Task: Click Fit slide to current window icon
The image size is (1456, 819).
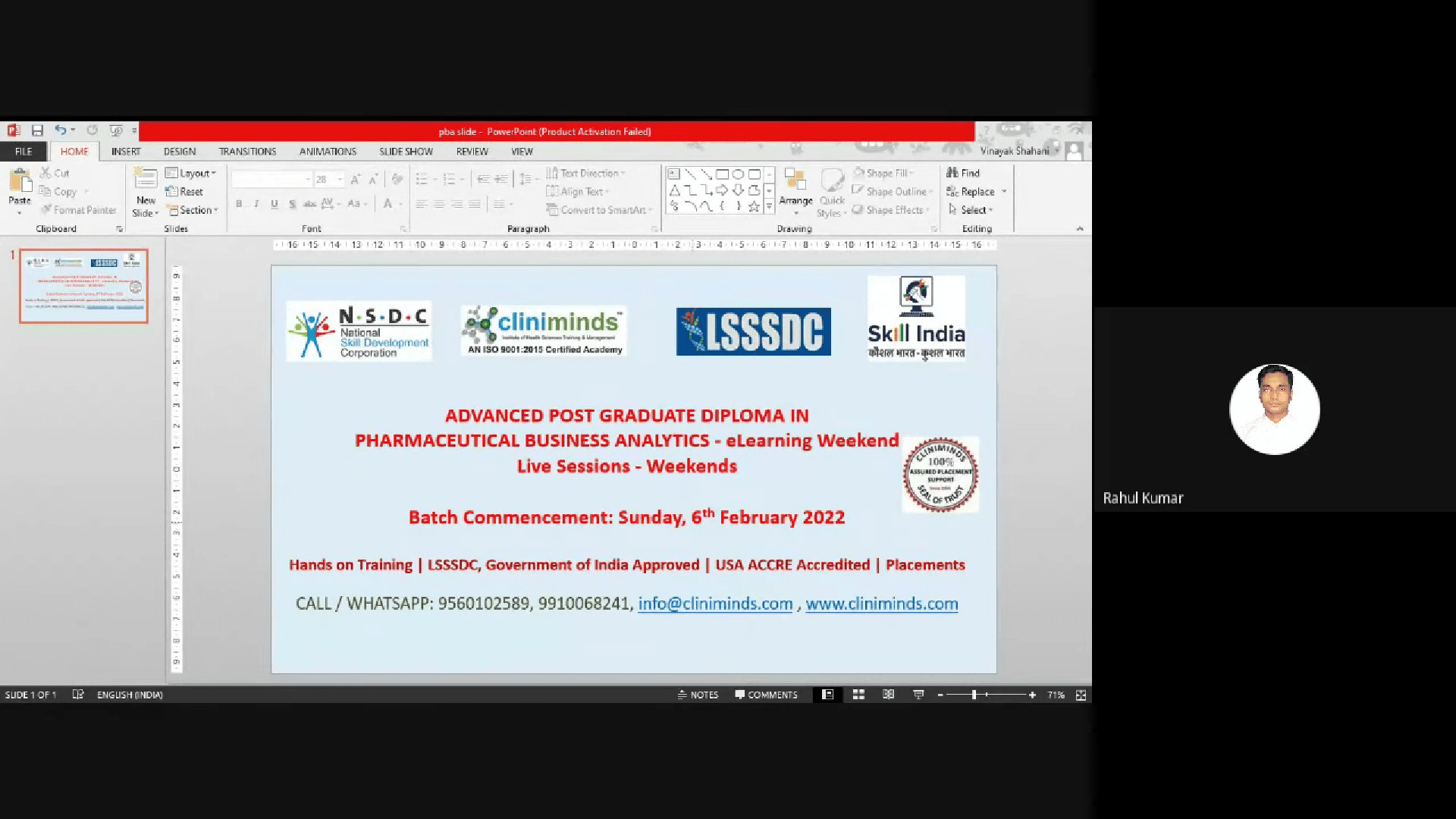Action: coord(1081,695)
